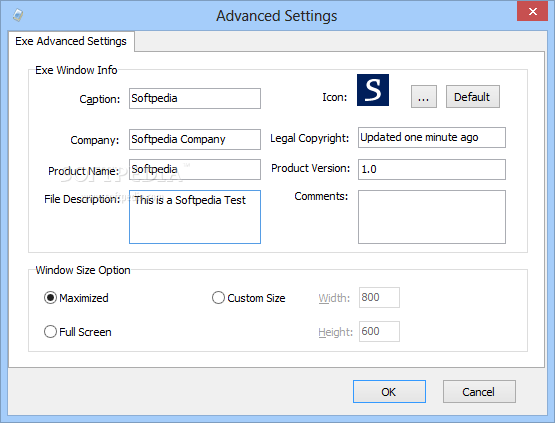Click the File Description text area
The width and height of the screenshot is (555, 423).
click(x=195, y=217)
